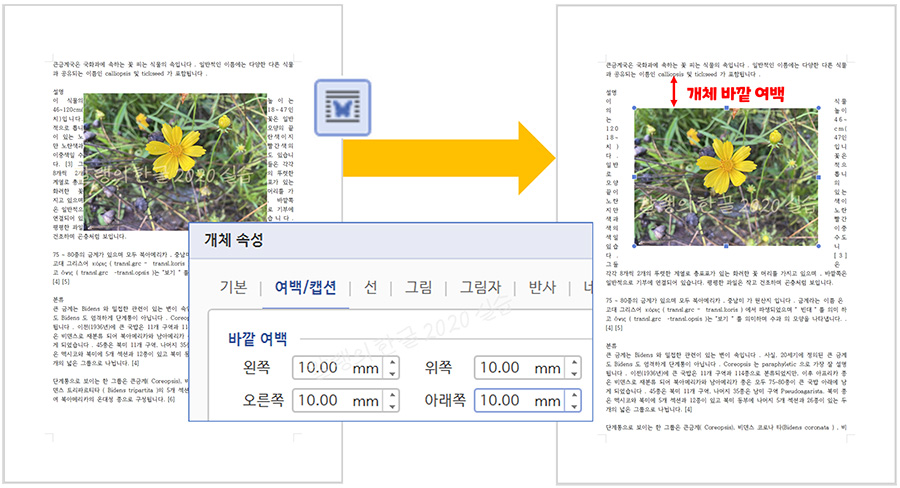Click top-right resize handle of right image
The width and height of the screenshot is (900, 488).
tap(818, 108)
